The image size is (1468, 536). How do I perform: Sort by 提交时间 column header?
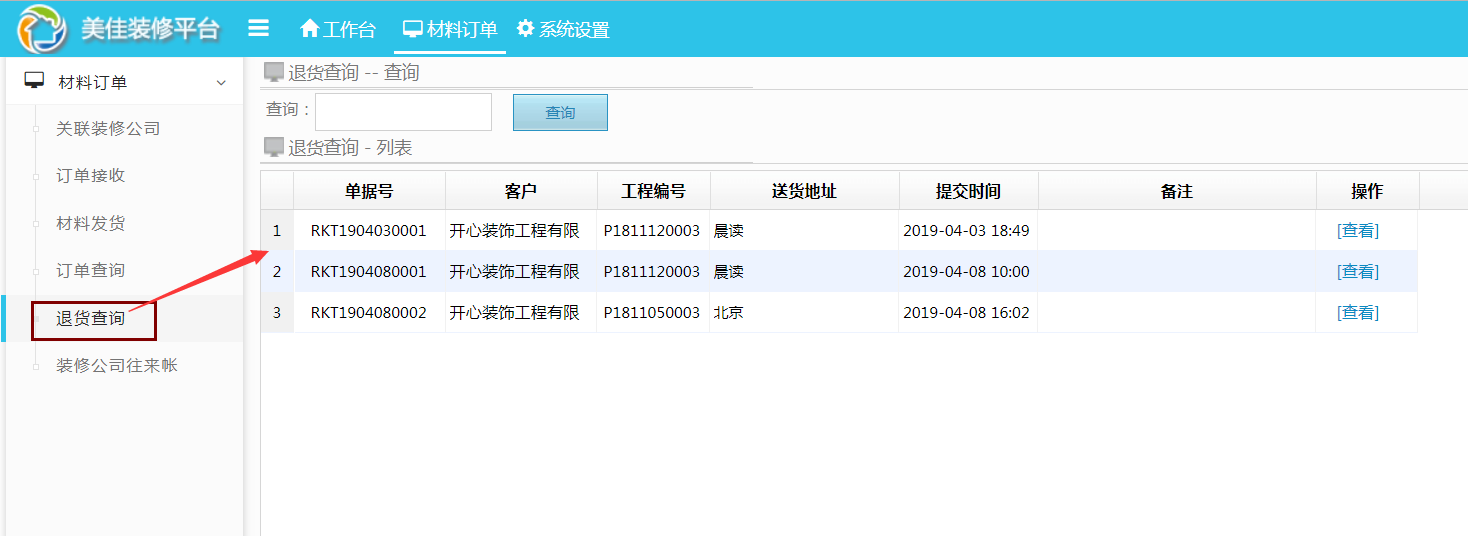[968, 191]
